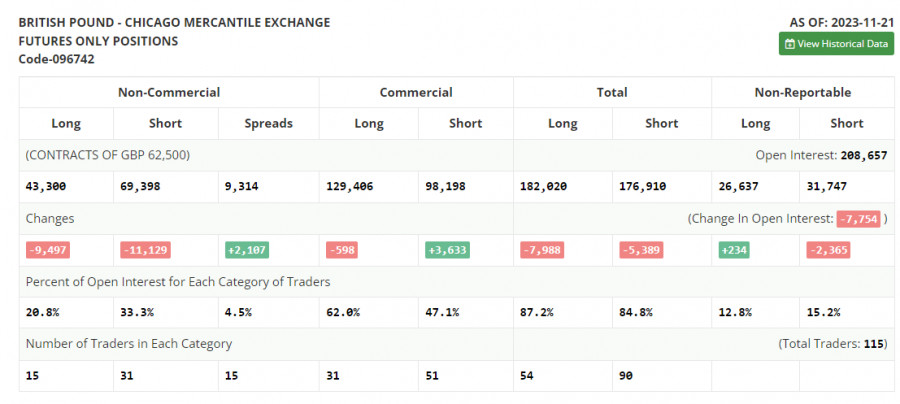This screenshot has width=900, height=404.
Task: Select the Non-Commercial column group header
Action: 169,92
